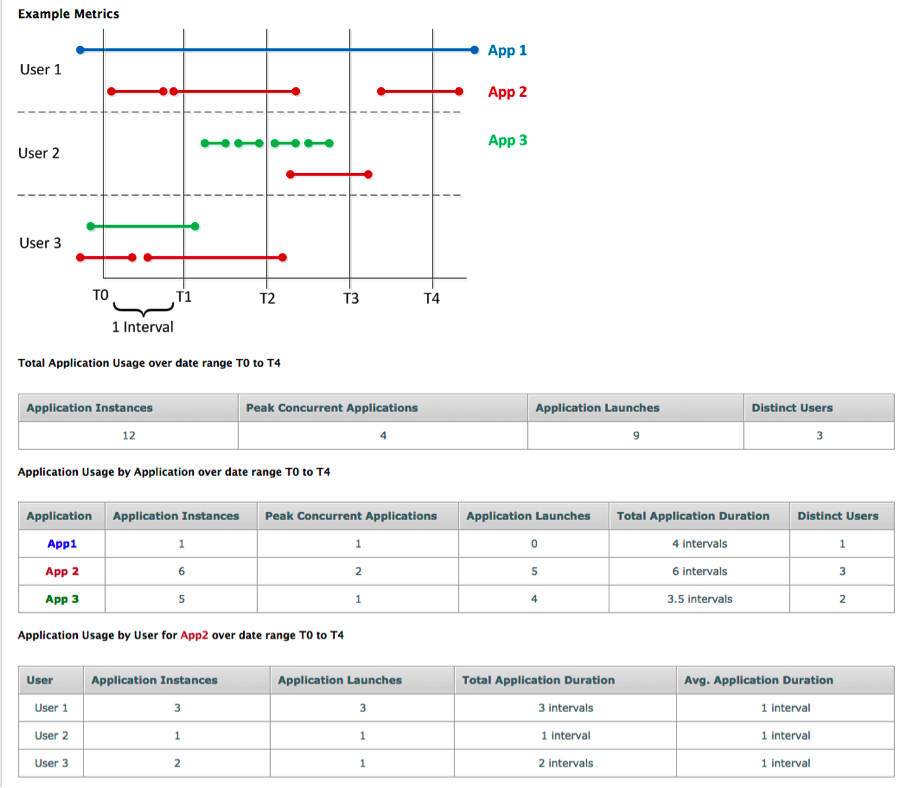900x788 pixels.
Task: Open the red App 2 link in the application table
Action: [61, 572]
